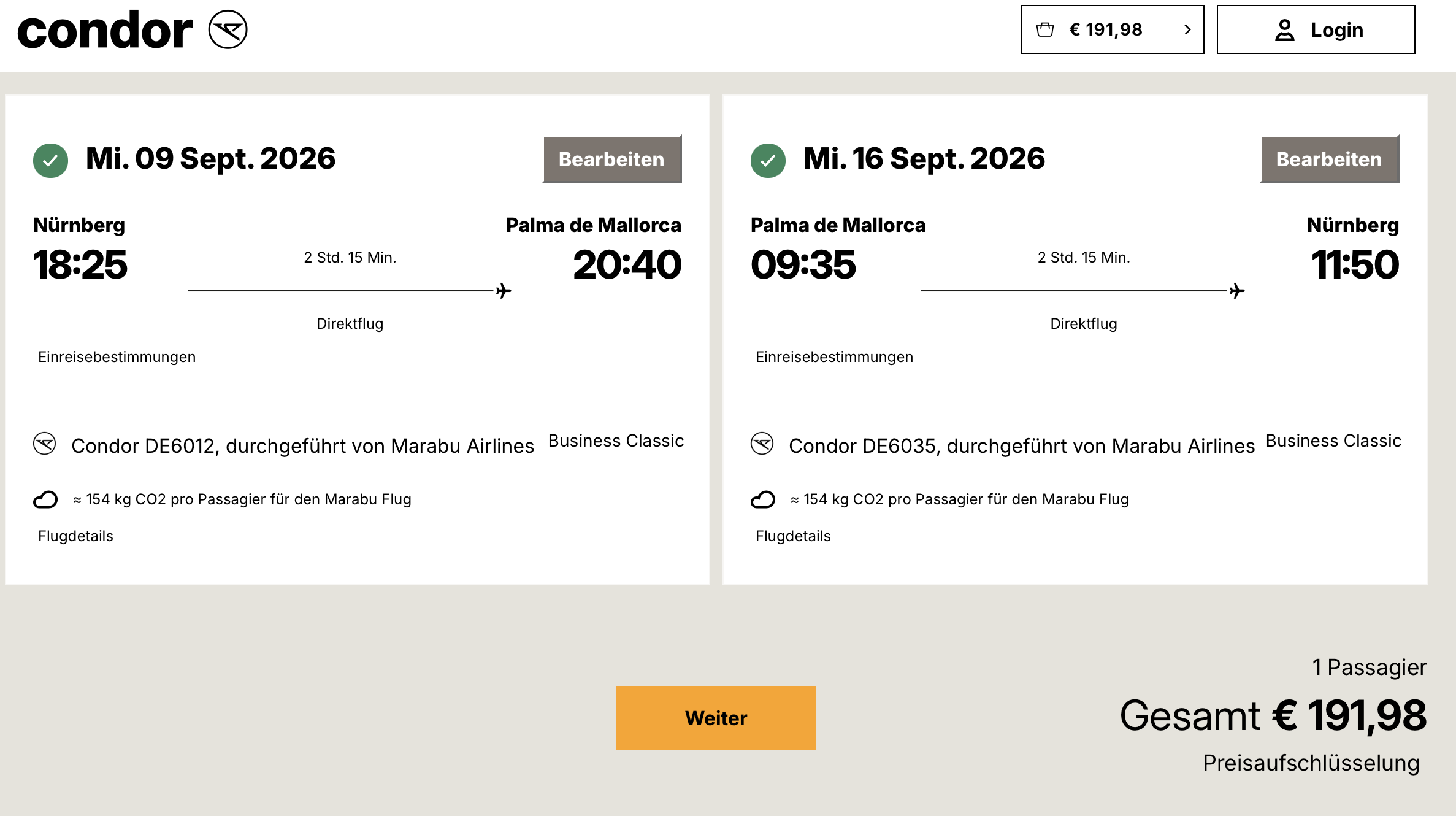
Task: Click the Condor logo in header
Action: click(x=132, y=30)
